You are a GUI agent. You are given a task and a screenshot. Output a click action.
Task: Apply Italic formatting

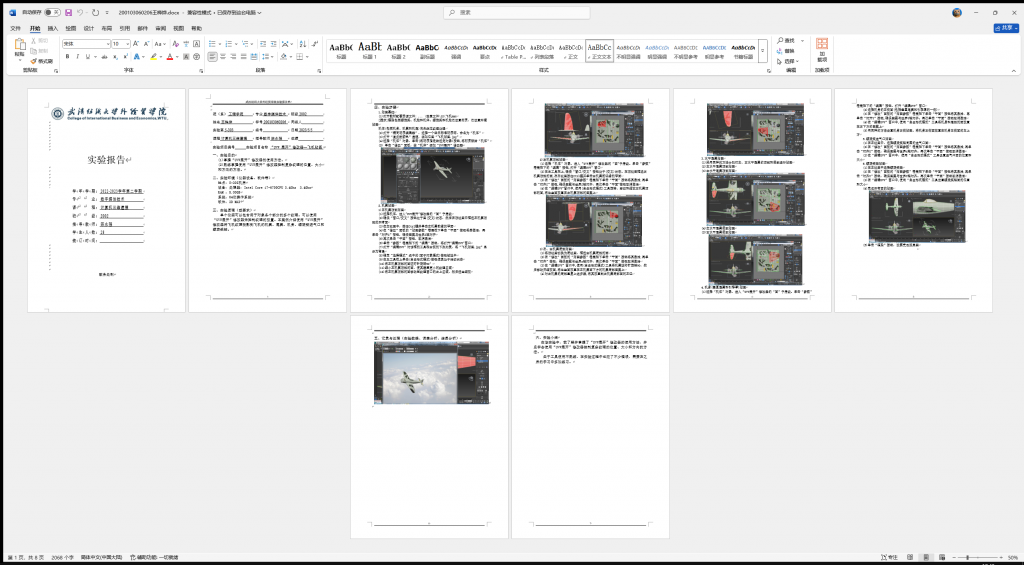pos(78,57)
